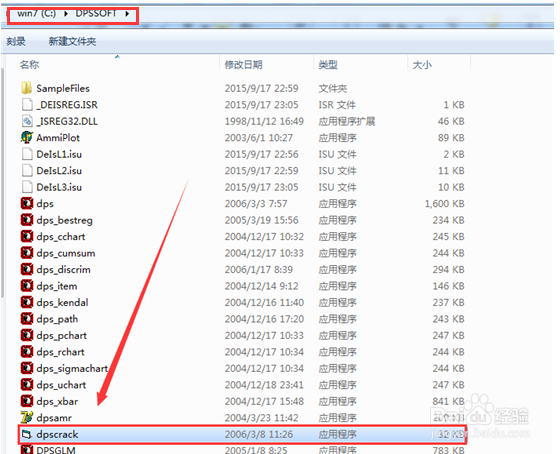Select the dps_kendal application icon
Image resolution: width=560 pixels, height=454 pixels.
pyautogui.click(x=27, y=302)
